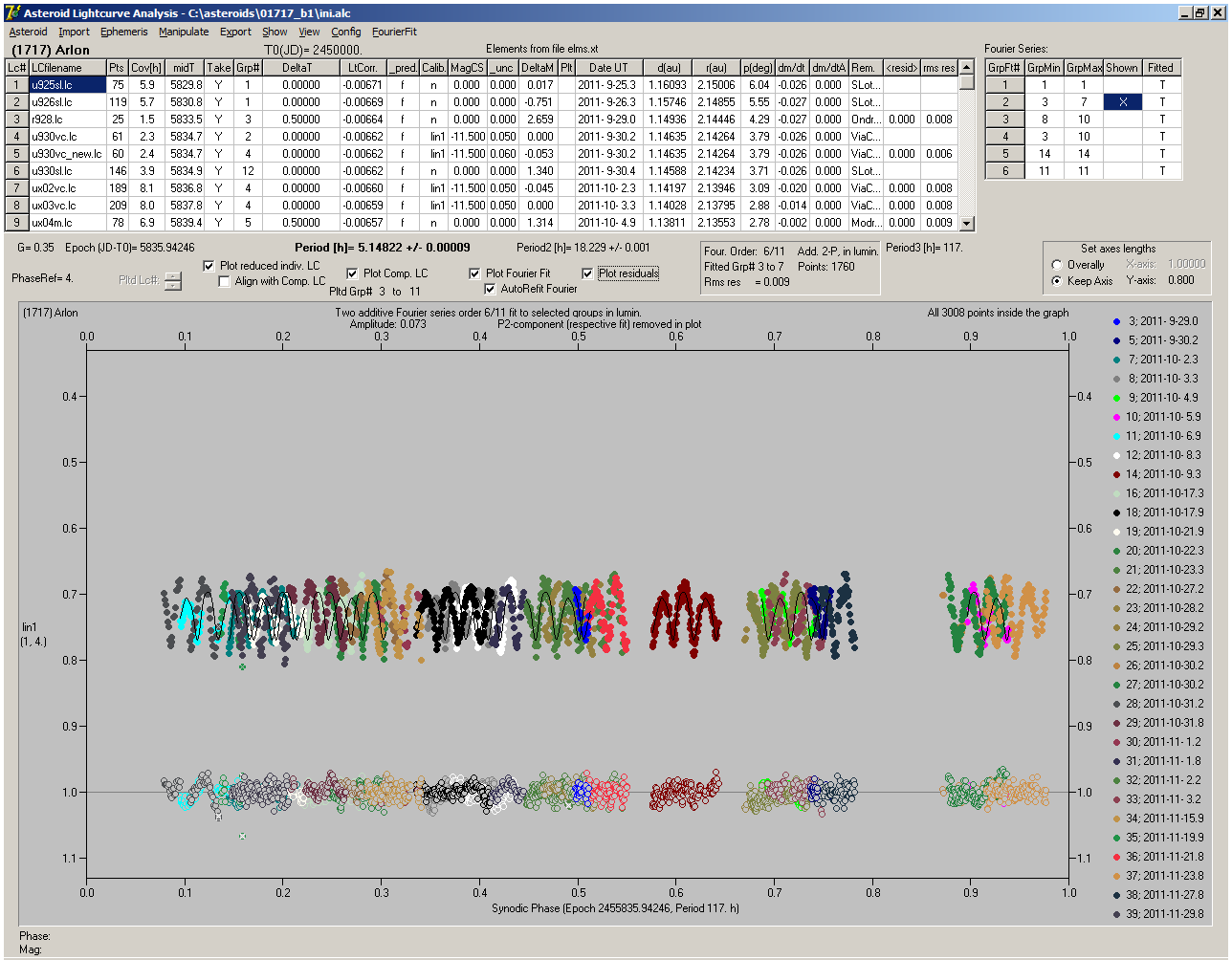Toggle Plot Comp. LC checkbox
1232x960 pixels.
[x=352, y=273]
